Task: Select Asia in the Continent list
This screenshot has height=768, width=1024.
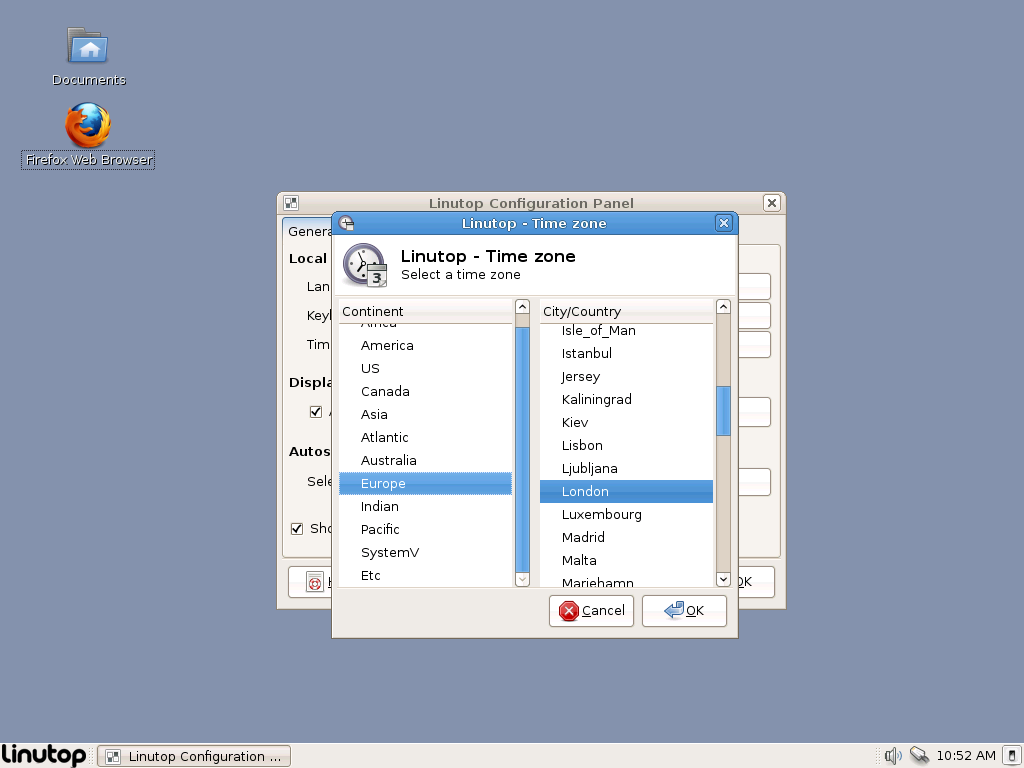Action: tap(425, 414)
